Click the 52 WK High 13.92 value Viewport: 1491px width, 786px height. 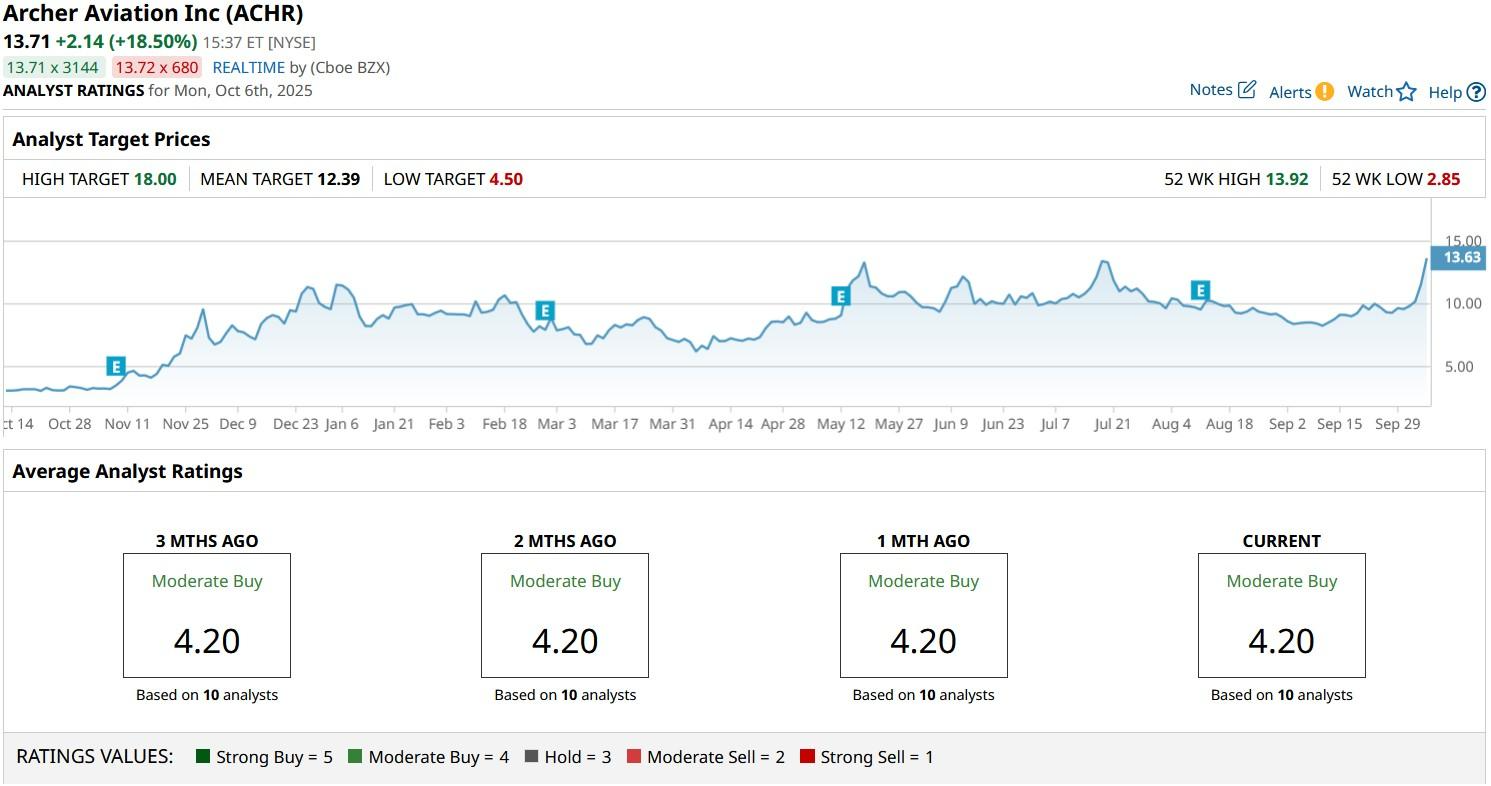(1287, 179)
